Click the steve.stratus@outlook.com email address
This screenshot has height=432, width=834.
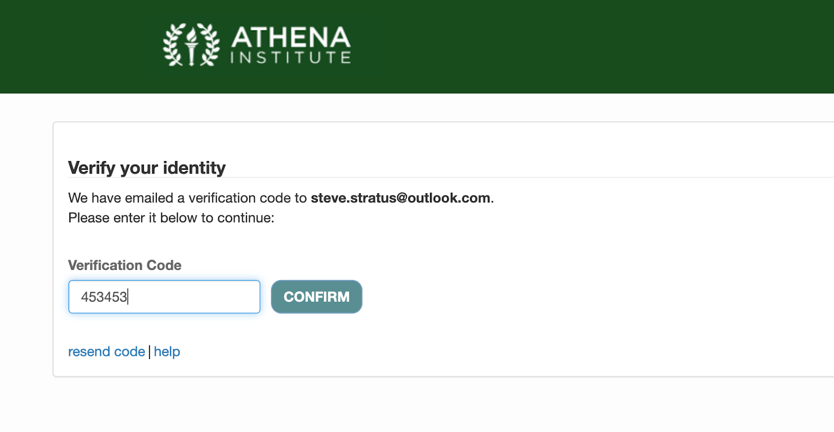point(400,198)
